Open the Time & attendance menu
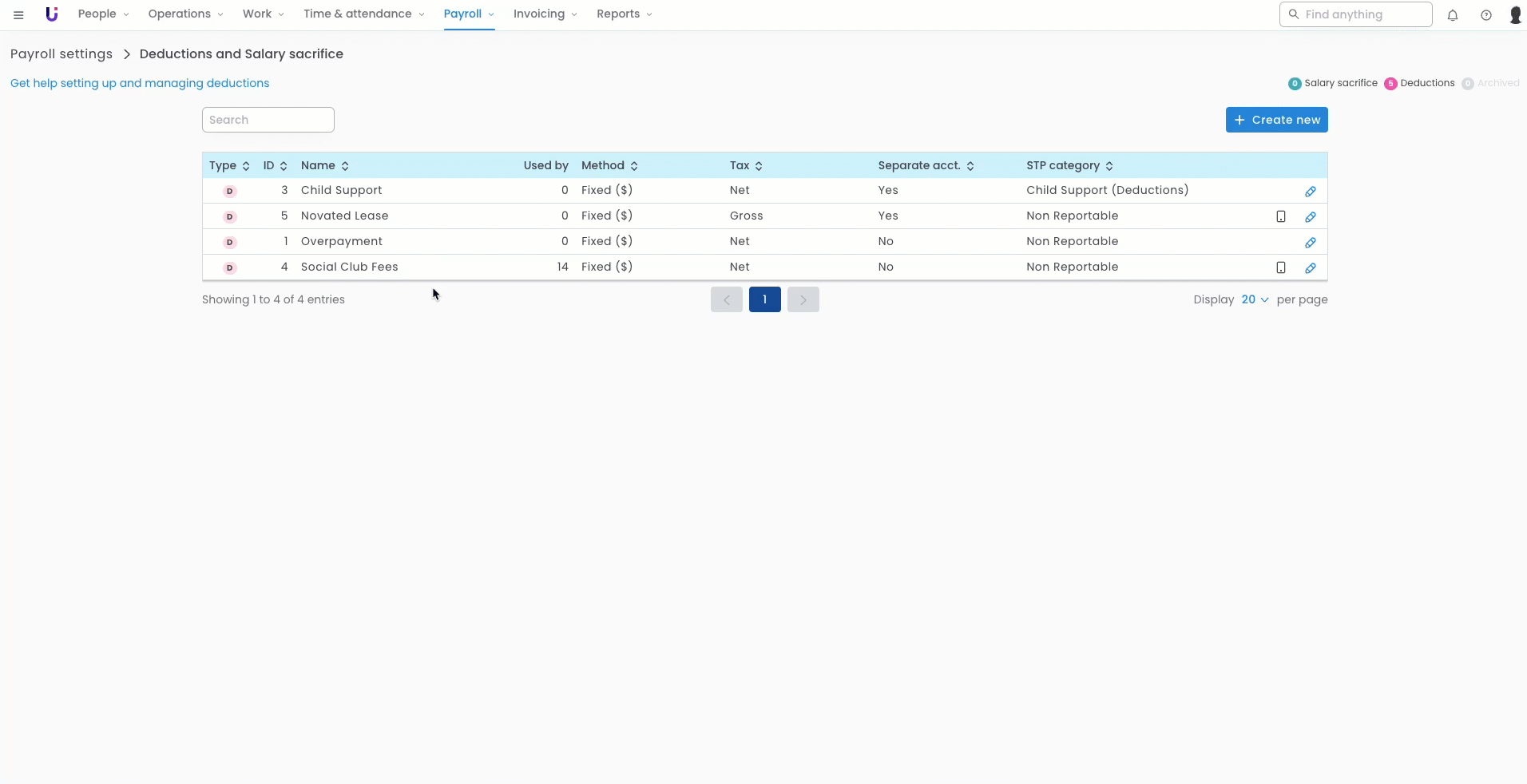The image size is (1527, 784). [x=363, y=14]
